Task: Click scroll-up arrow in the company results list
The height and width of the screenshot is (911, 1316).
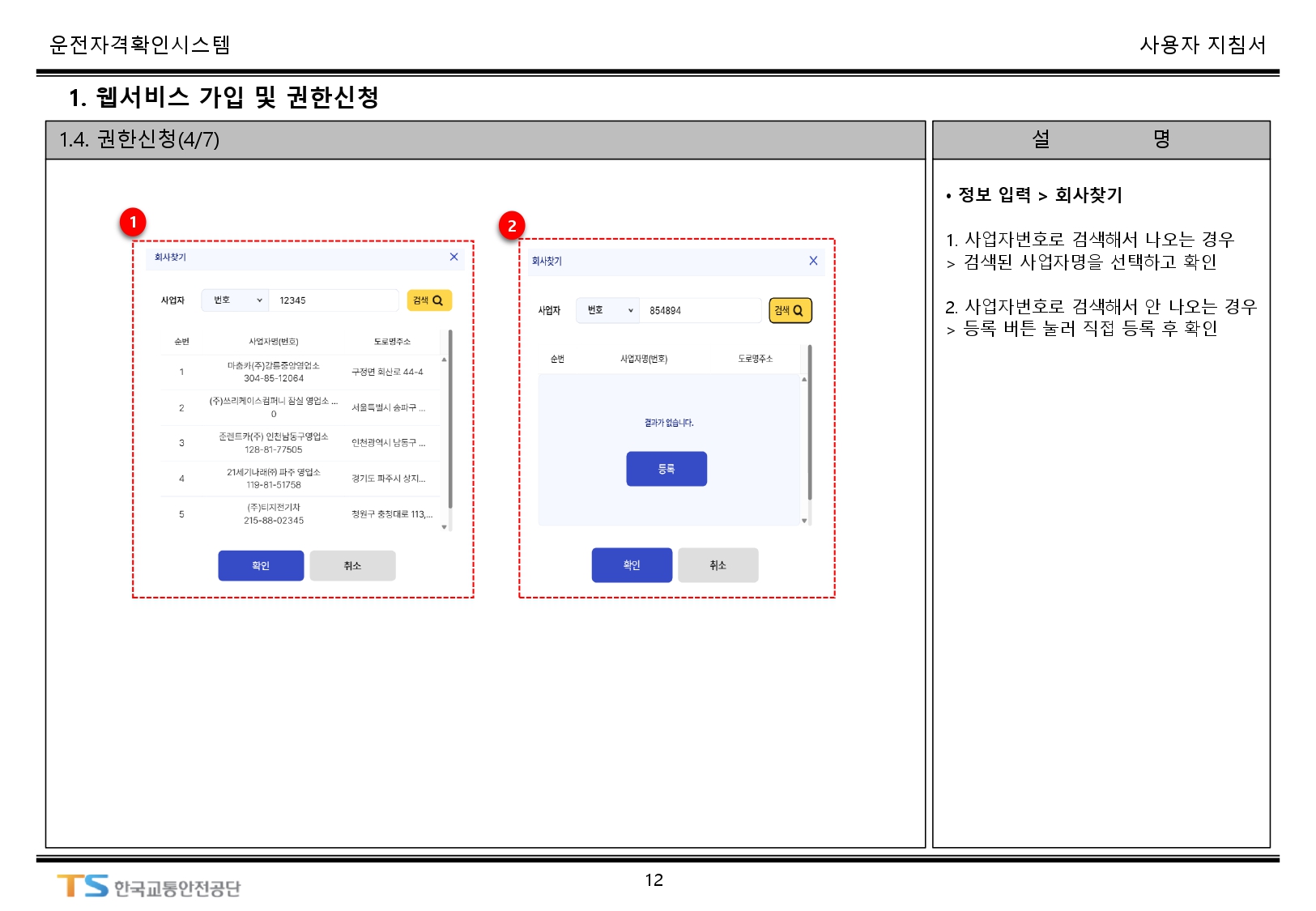Action: tap(444, 359)
